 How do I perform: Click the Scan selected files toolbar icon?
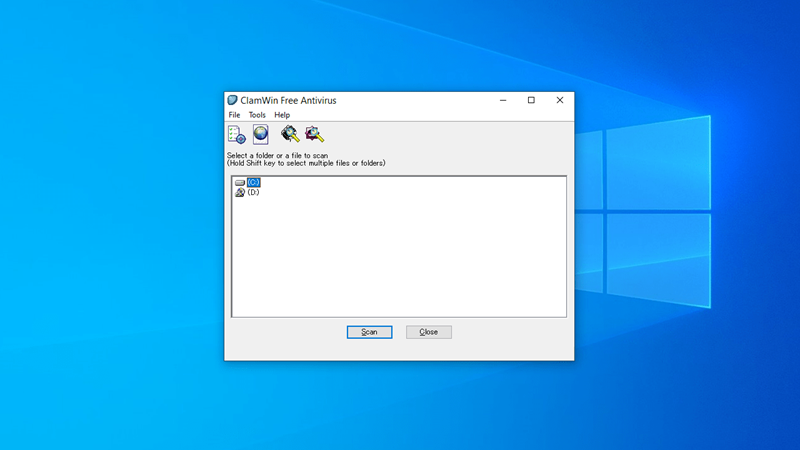coord(315,134)
